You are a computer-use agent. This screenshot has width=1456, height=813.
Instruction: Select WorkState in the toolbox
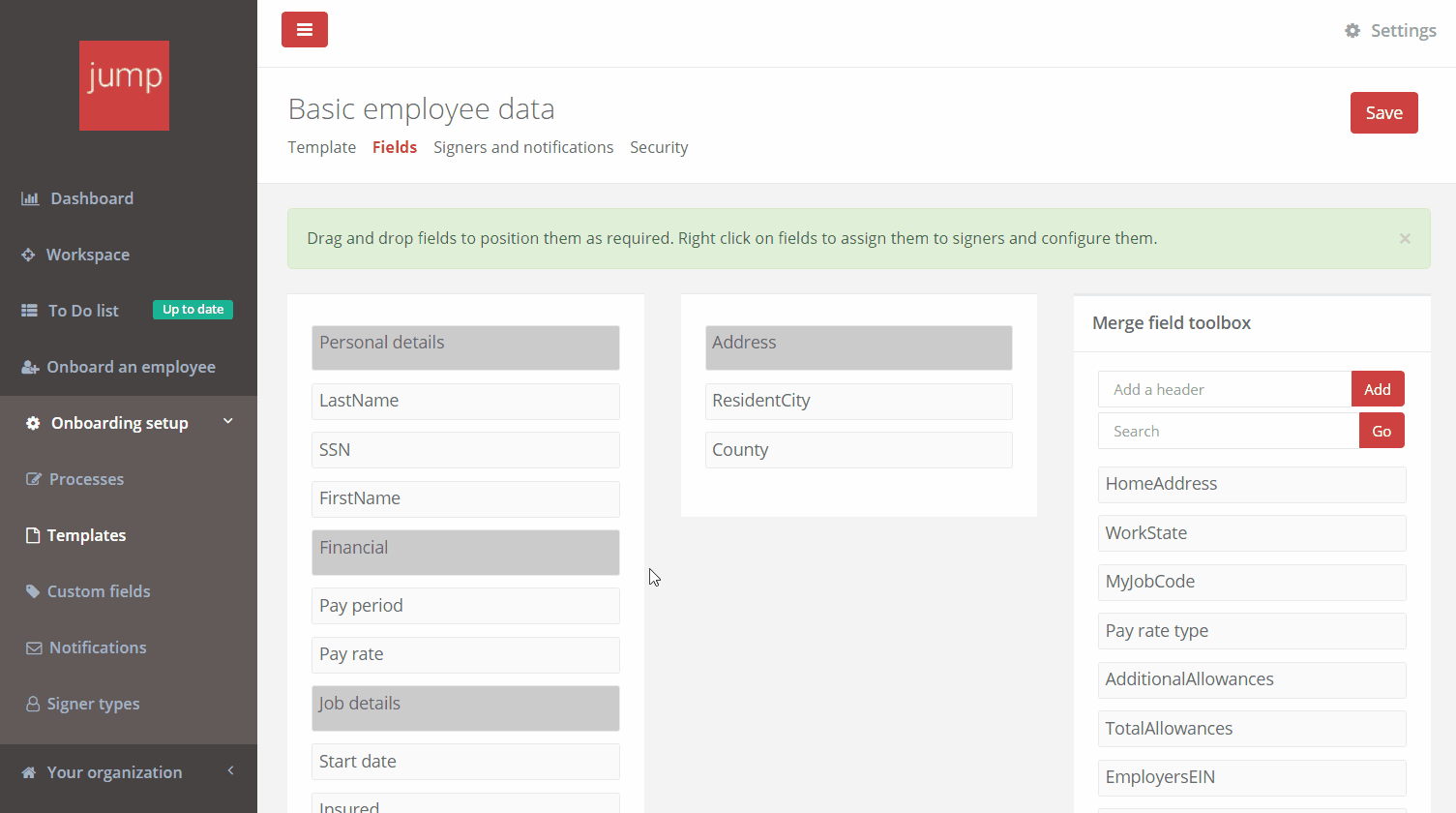[1252, 533]
